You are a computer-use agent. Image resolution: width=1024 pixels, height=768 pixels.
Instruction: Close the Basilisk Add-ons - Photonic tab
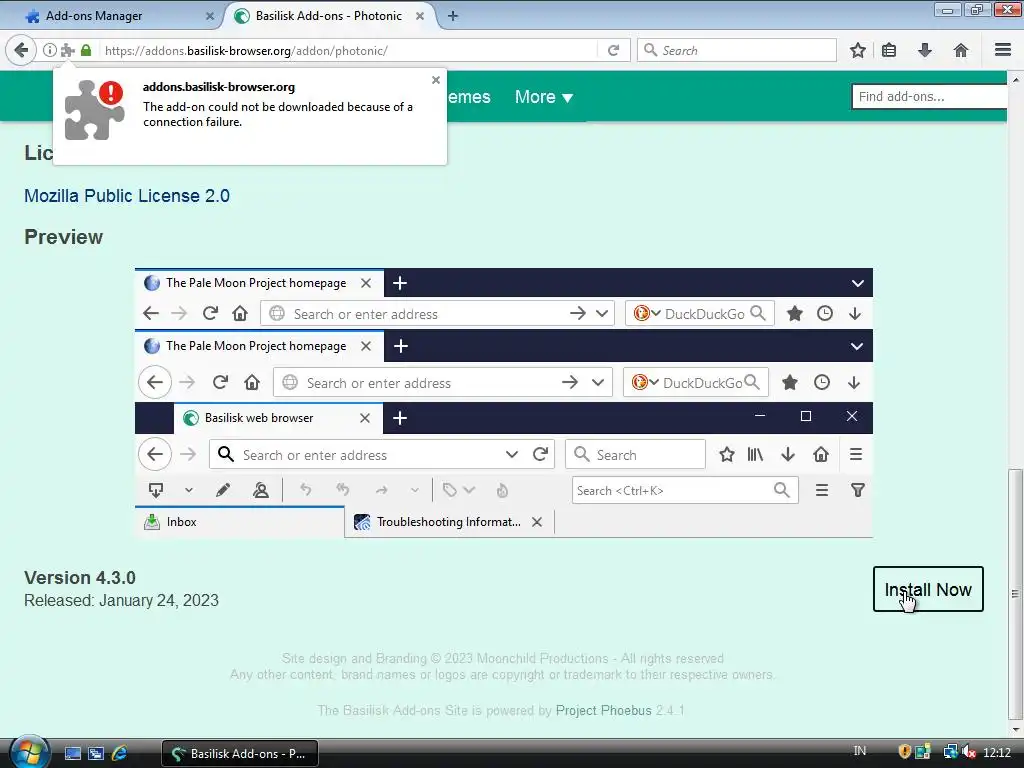click(420, 16)
